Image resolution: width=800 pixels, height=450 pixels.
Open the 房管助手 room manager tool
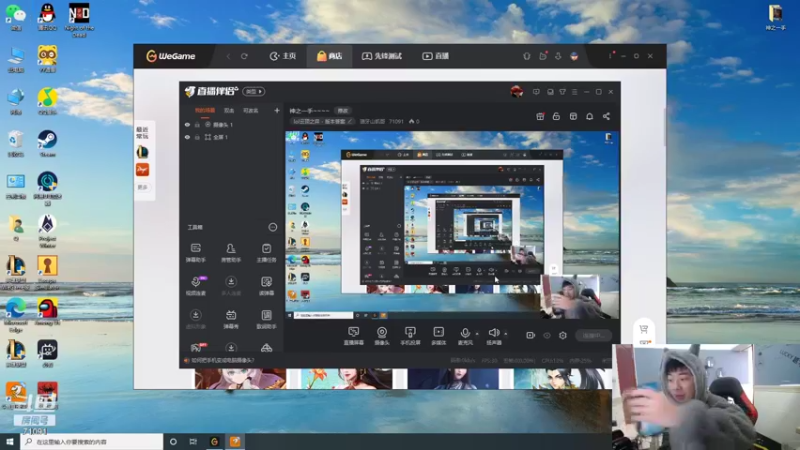click(231, 253)
